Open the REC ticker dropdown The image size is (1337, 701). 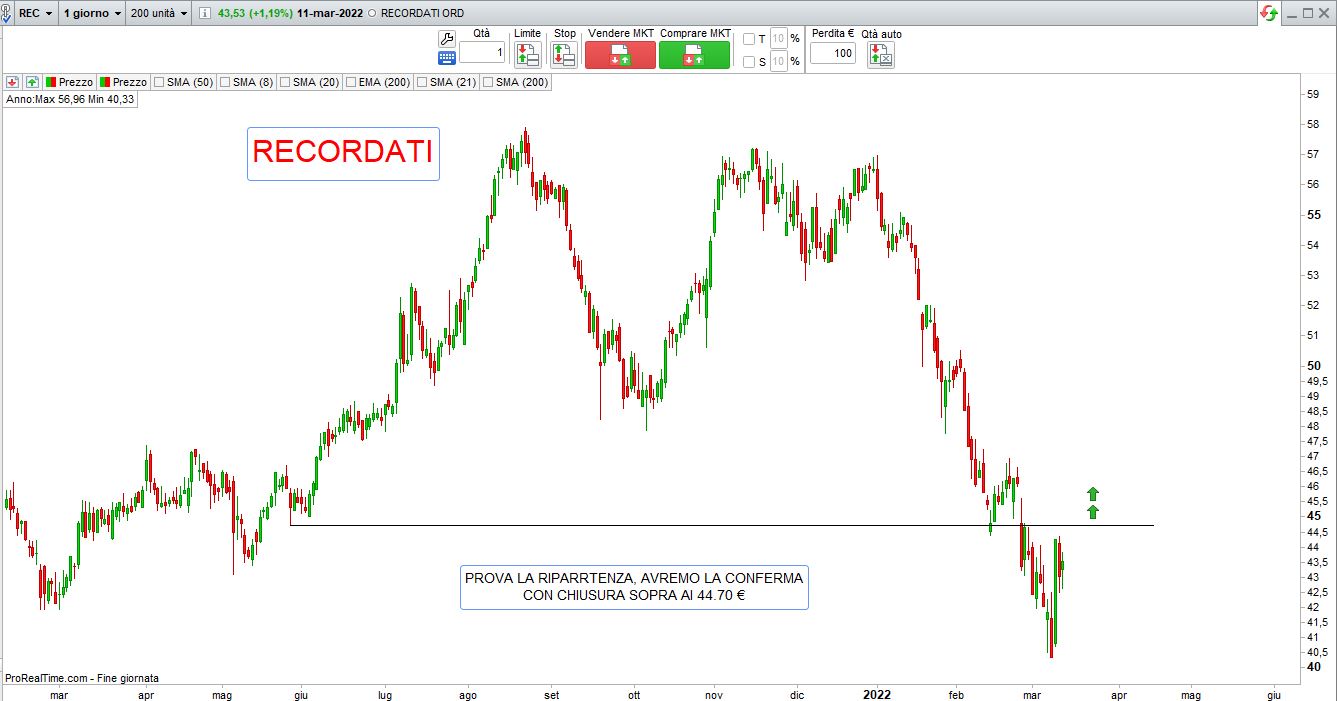pyautogui.click(x=35, y=14)
